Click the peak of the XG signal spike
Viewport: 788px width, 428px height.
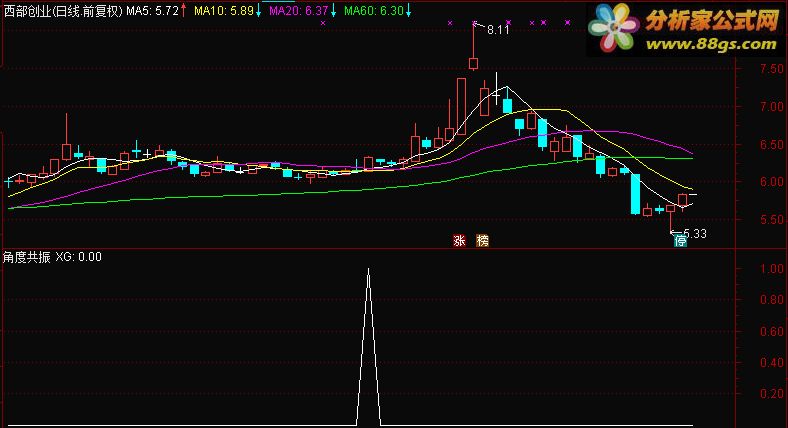(x=369, y=270)
